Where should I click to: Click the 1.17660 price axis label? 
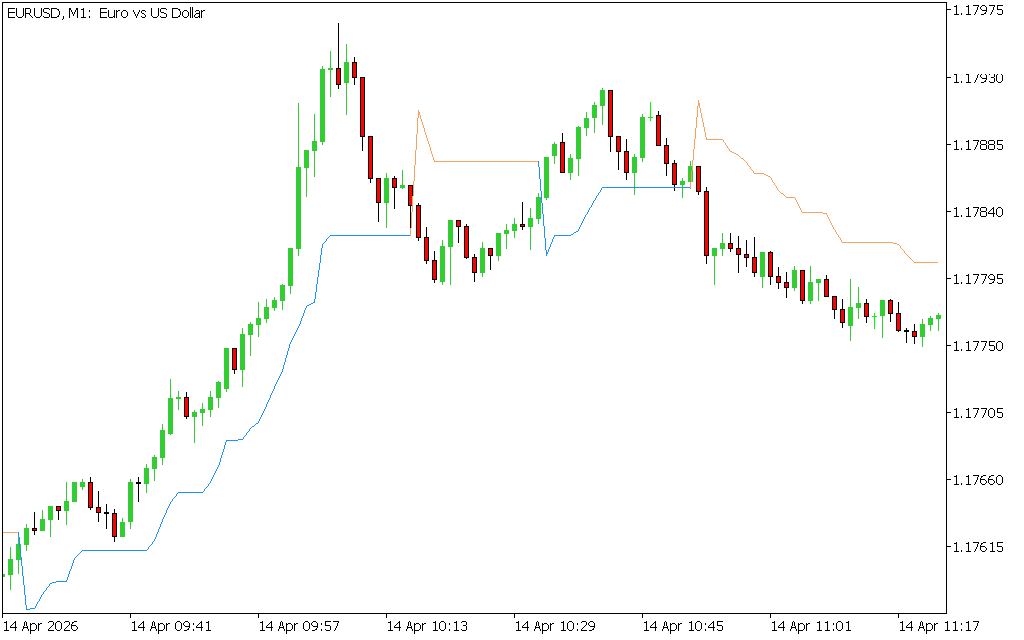coord(978,480)
